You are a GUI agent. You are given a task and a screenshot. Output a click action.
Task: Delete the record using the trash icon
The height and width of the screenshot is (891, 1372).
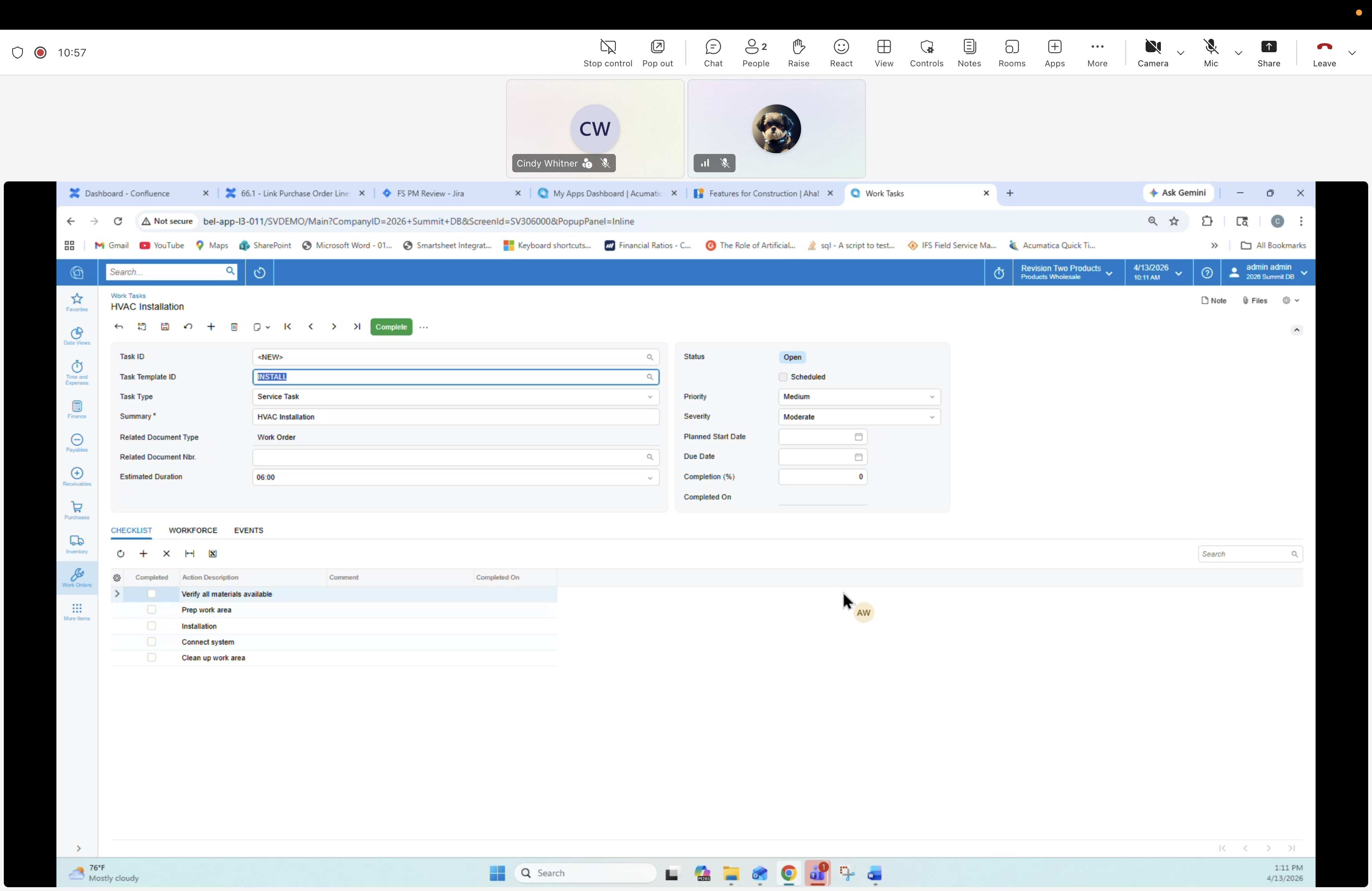tap(234, 327)
